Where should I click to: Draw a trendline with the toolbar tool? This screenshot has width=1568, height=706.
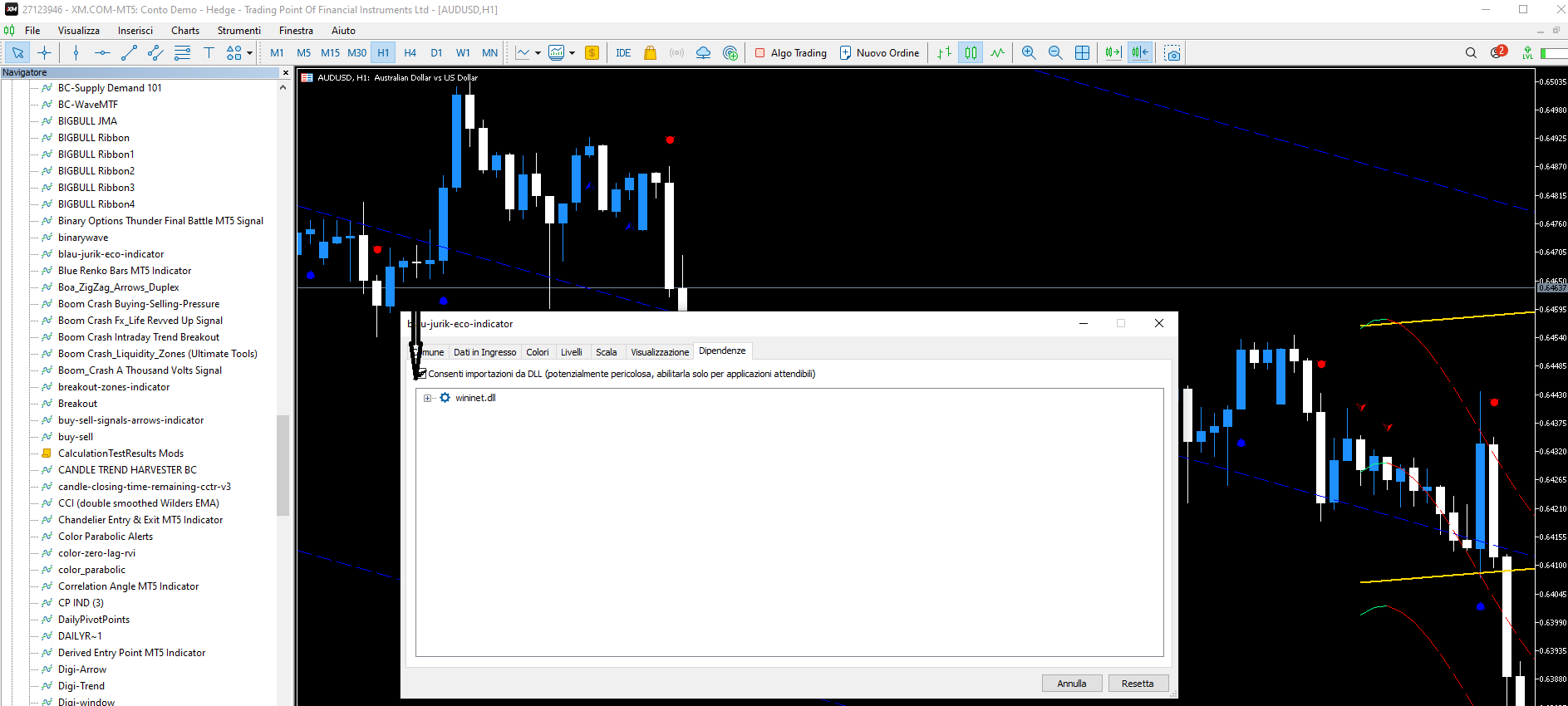click(129, 53)
